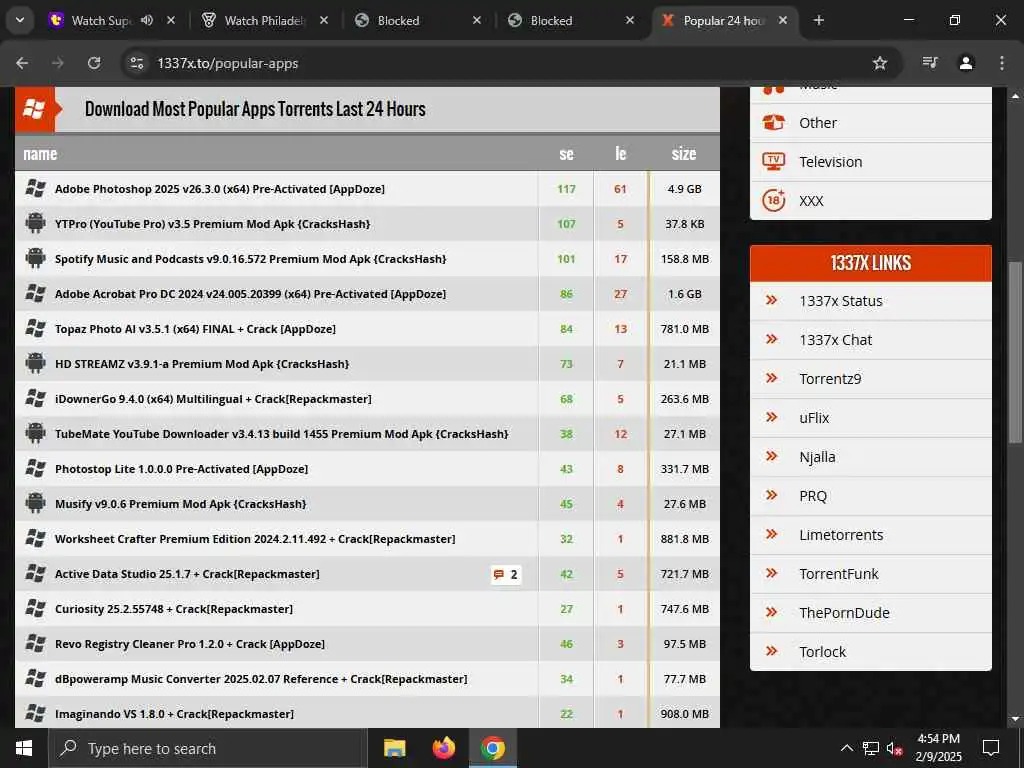Open the Torrentz9 link
Screen dimensions: 1024x768
pyautogui.click(x=830, y=379)
